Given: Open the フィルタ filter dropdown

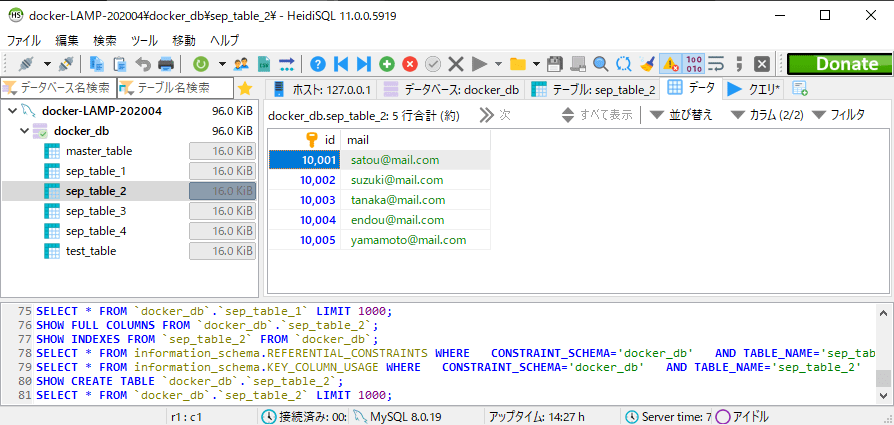Looking at the screenshot, I should (x=838, y=115).
